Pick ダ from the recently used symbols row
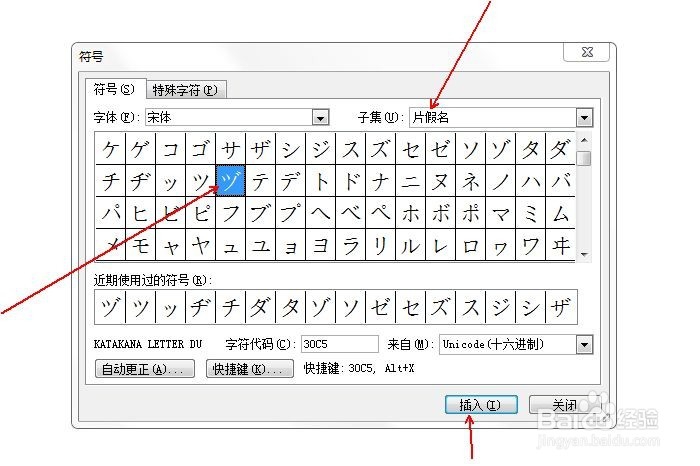Image resolution: width=700 pixels, height=466 pixels. (261, 307)
